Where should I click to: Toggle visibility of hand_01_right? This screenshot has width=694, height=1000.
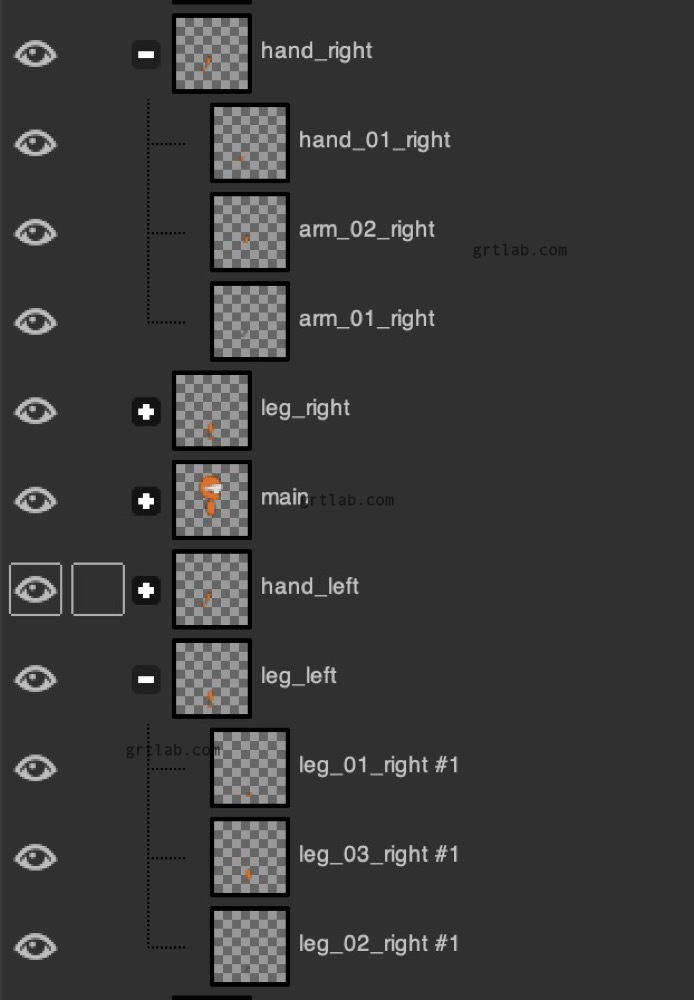pyautogui.click(x=35, y=143)
